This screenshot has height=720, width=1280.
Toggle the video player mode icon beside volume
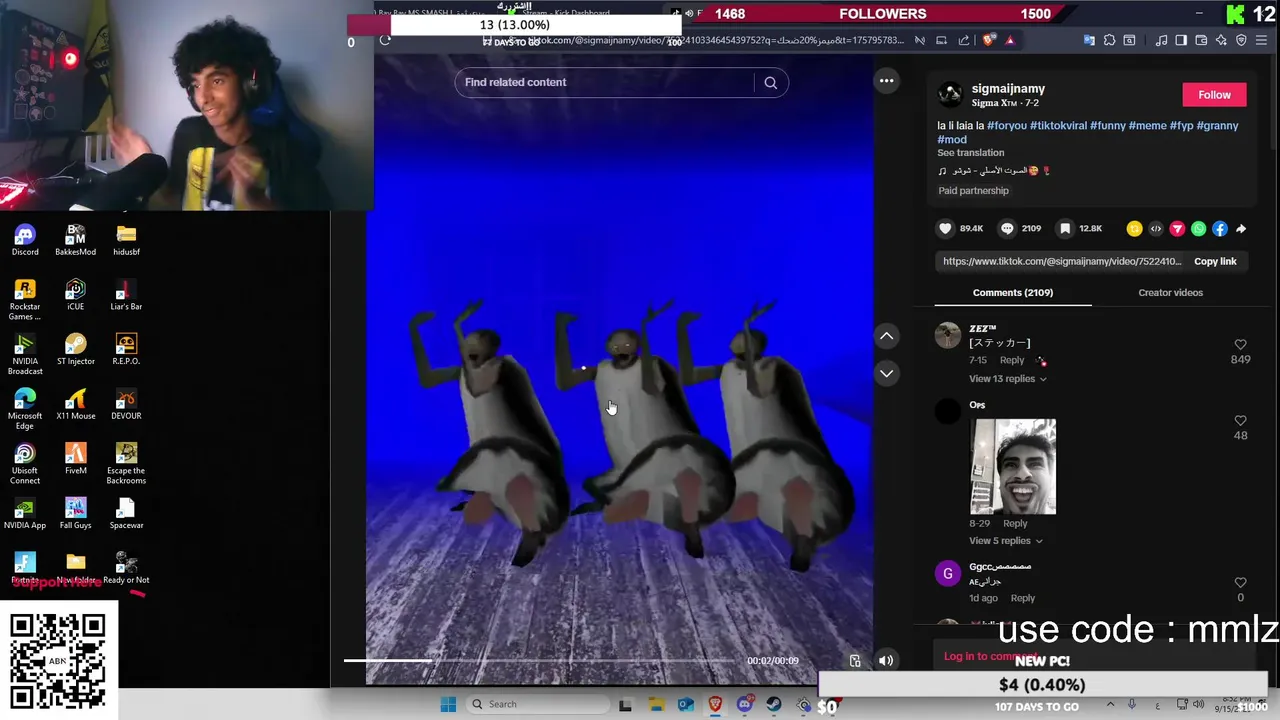pyautogui.click(x=855, y=660)
